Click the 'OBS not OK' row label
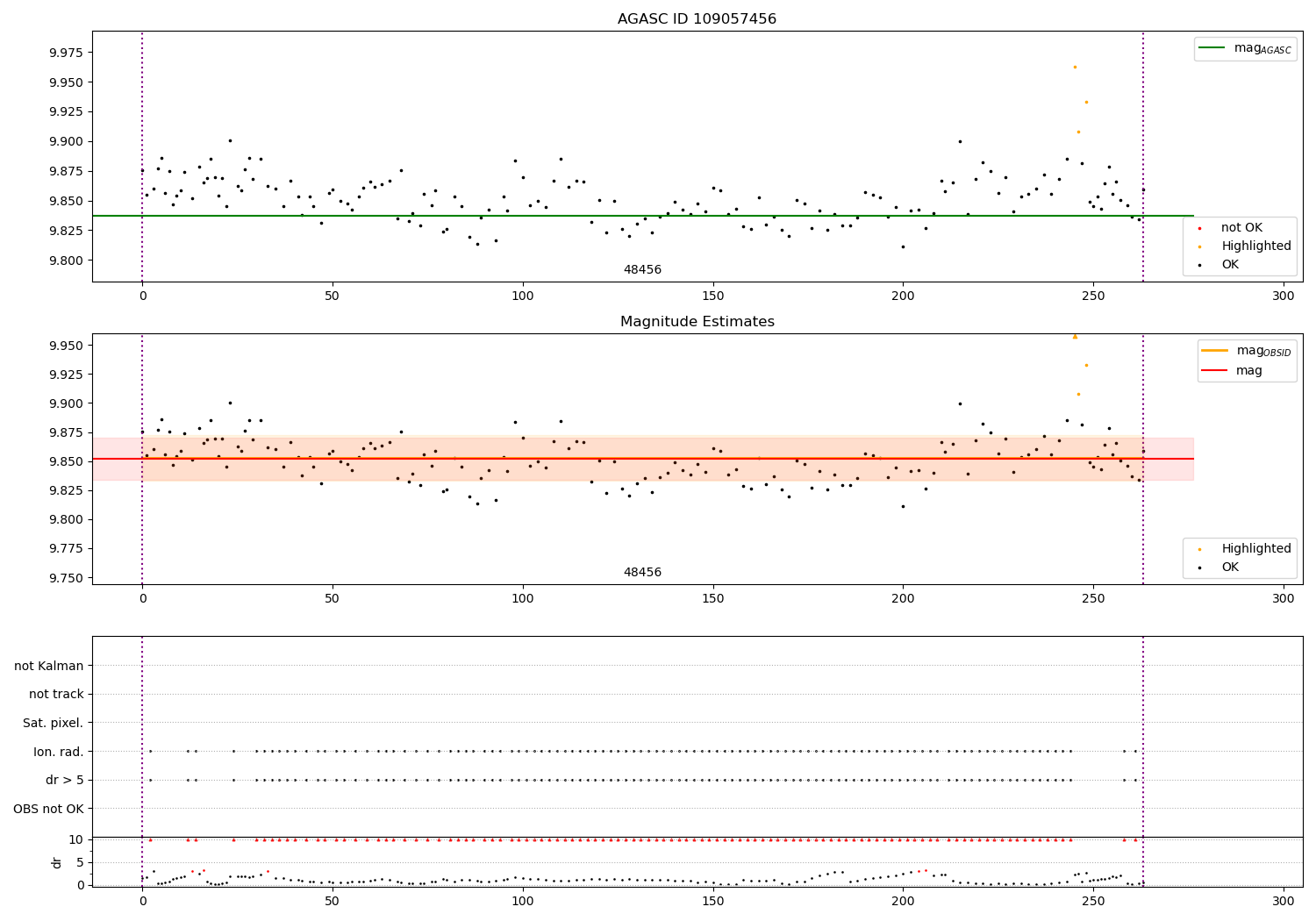The width and height of the screenshot is (1316, 921). point(49,809)
